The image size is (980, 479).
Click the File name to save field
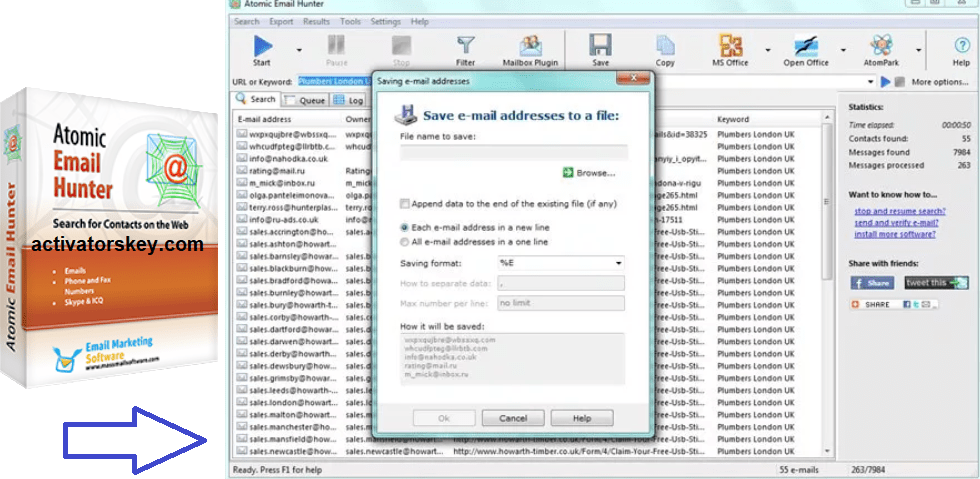(x=513, y=153)
